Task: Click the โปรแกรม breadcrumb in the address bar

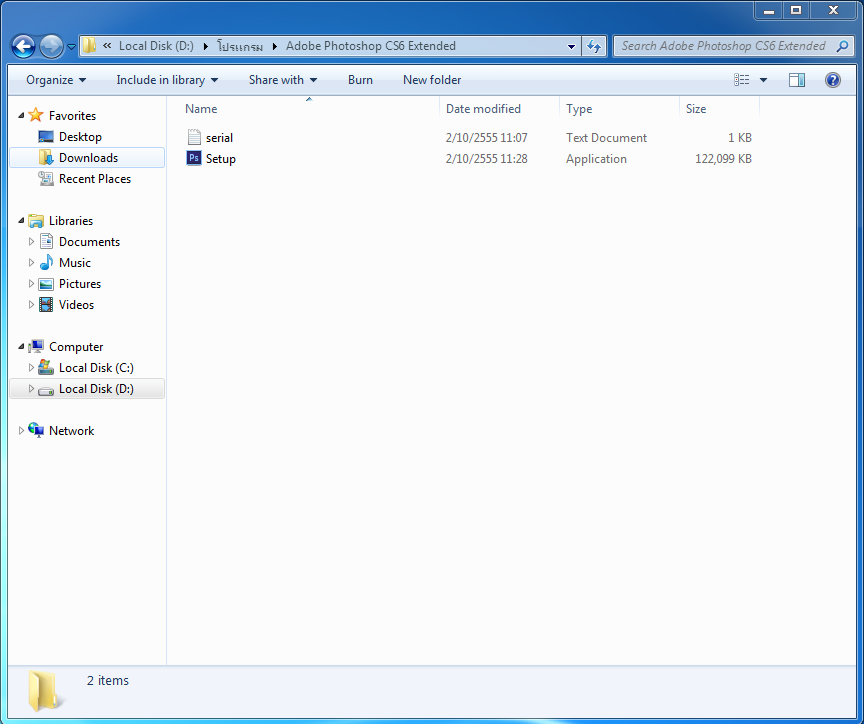Action: pyautogui.click(x=240, y=46)
